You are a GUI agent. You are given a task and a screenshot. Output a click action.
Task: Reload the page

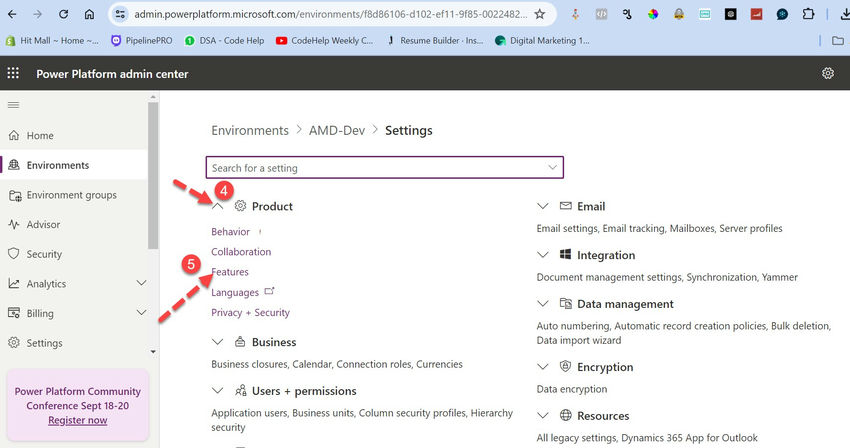(63, 14)
